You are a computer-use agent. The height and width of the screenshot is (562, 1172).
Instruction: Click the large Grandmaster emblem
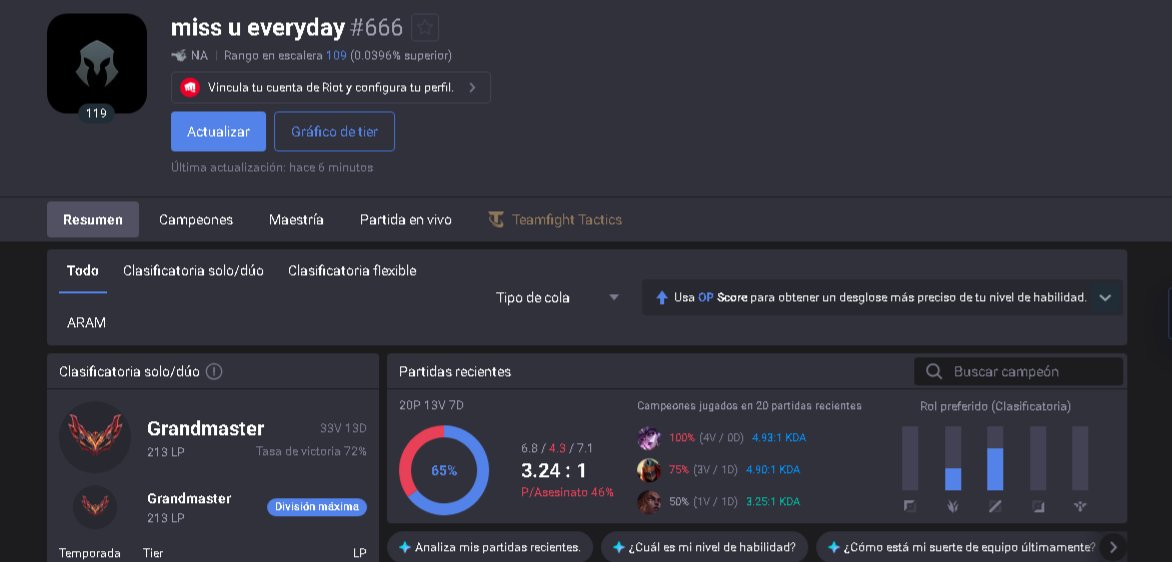[95, 436]
